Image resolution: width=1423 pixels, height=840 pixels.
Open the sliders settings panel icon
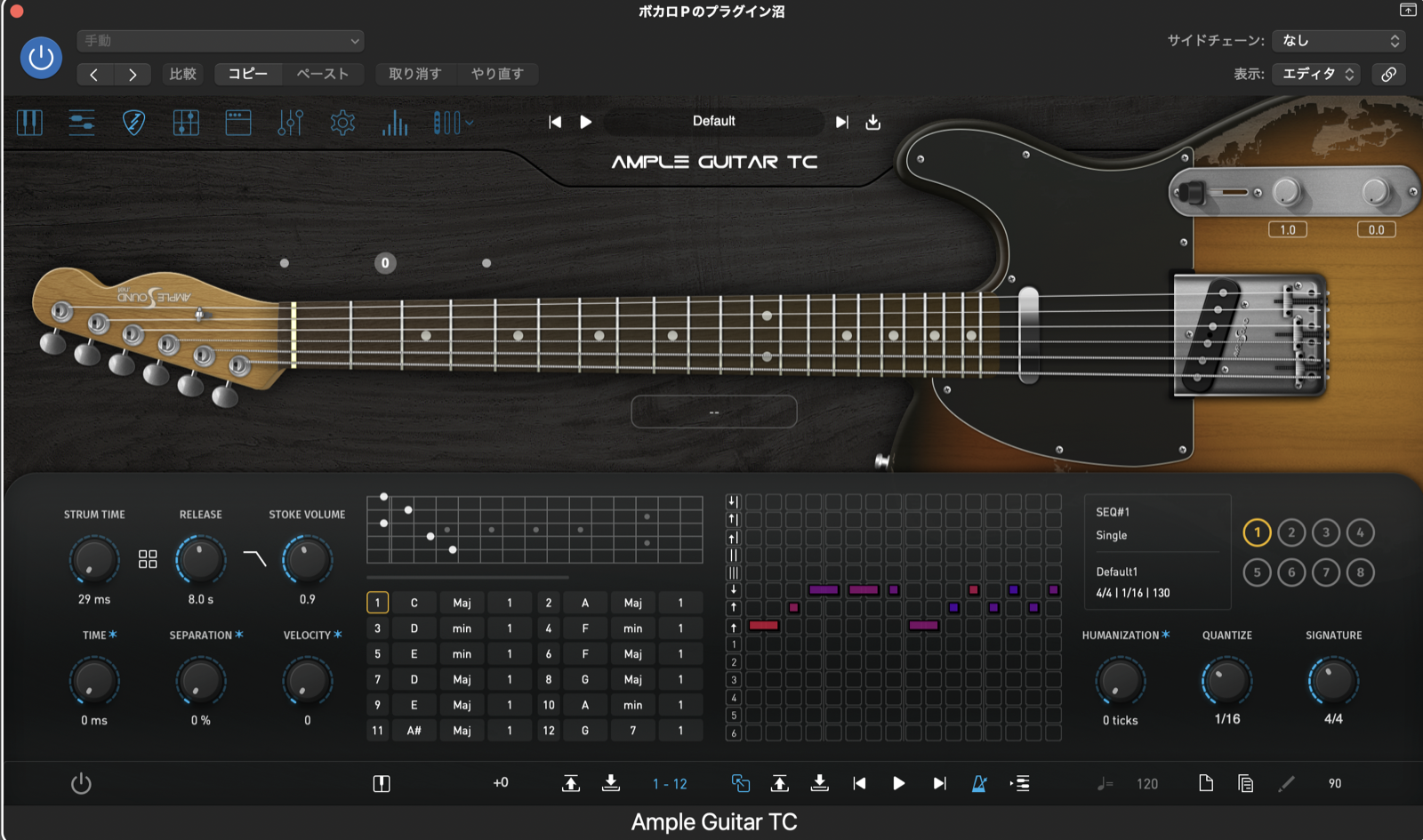(82, 122)
